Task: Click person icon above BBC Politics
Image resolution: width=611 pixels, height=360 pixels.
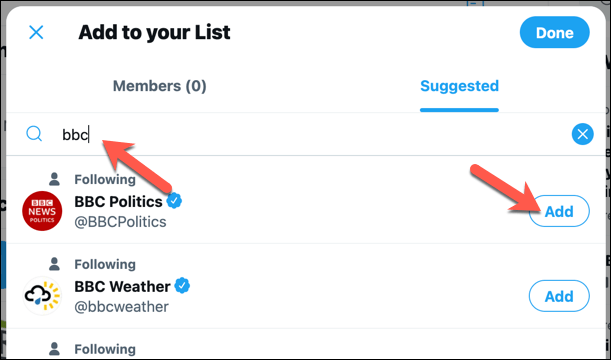Action: (x=55, y=179)
